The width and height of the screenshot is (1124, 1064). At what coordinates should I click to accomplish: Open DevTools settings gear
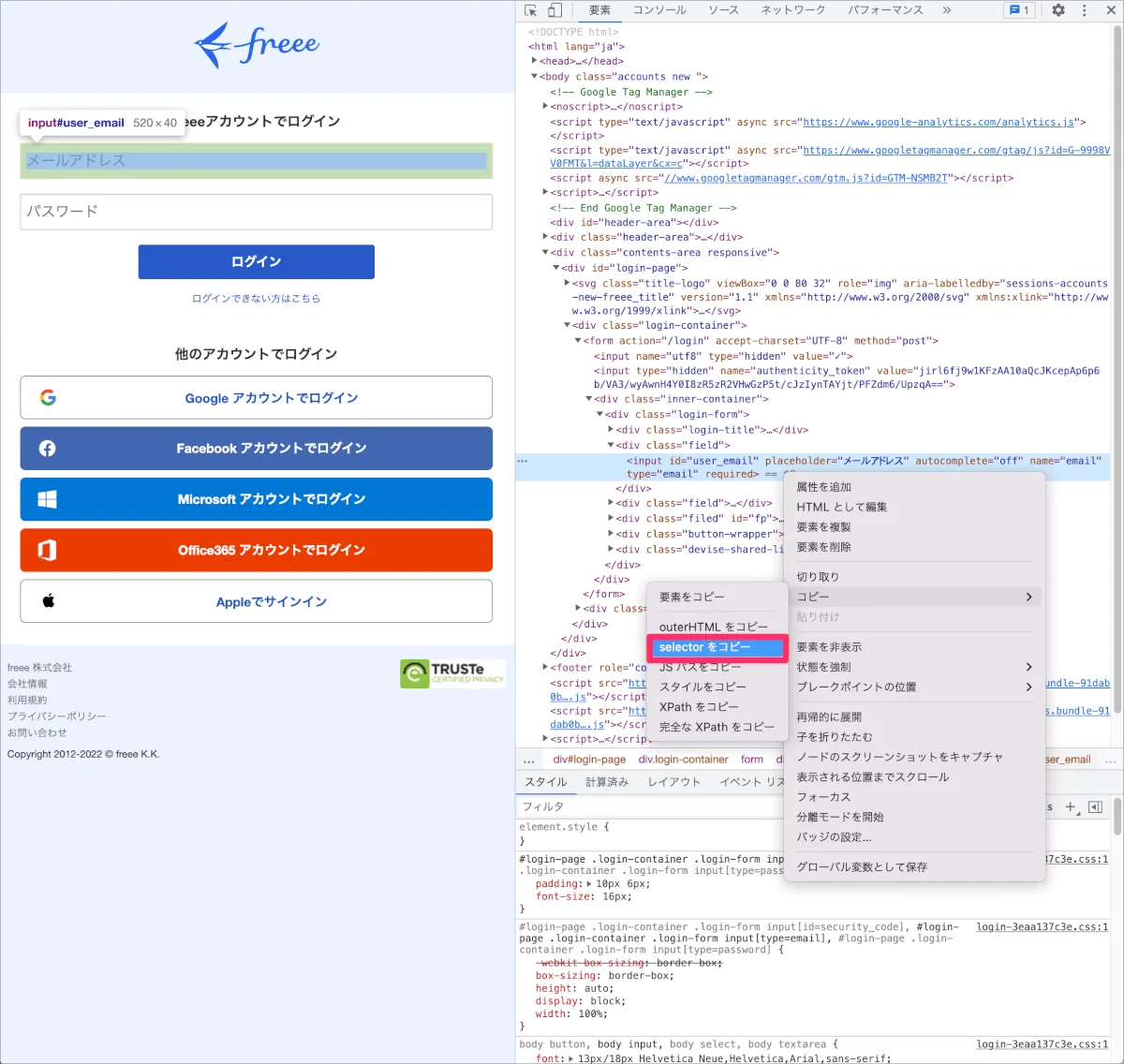[x=1058, y=10]
